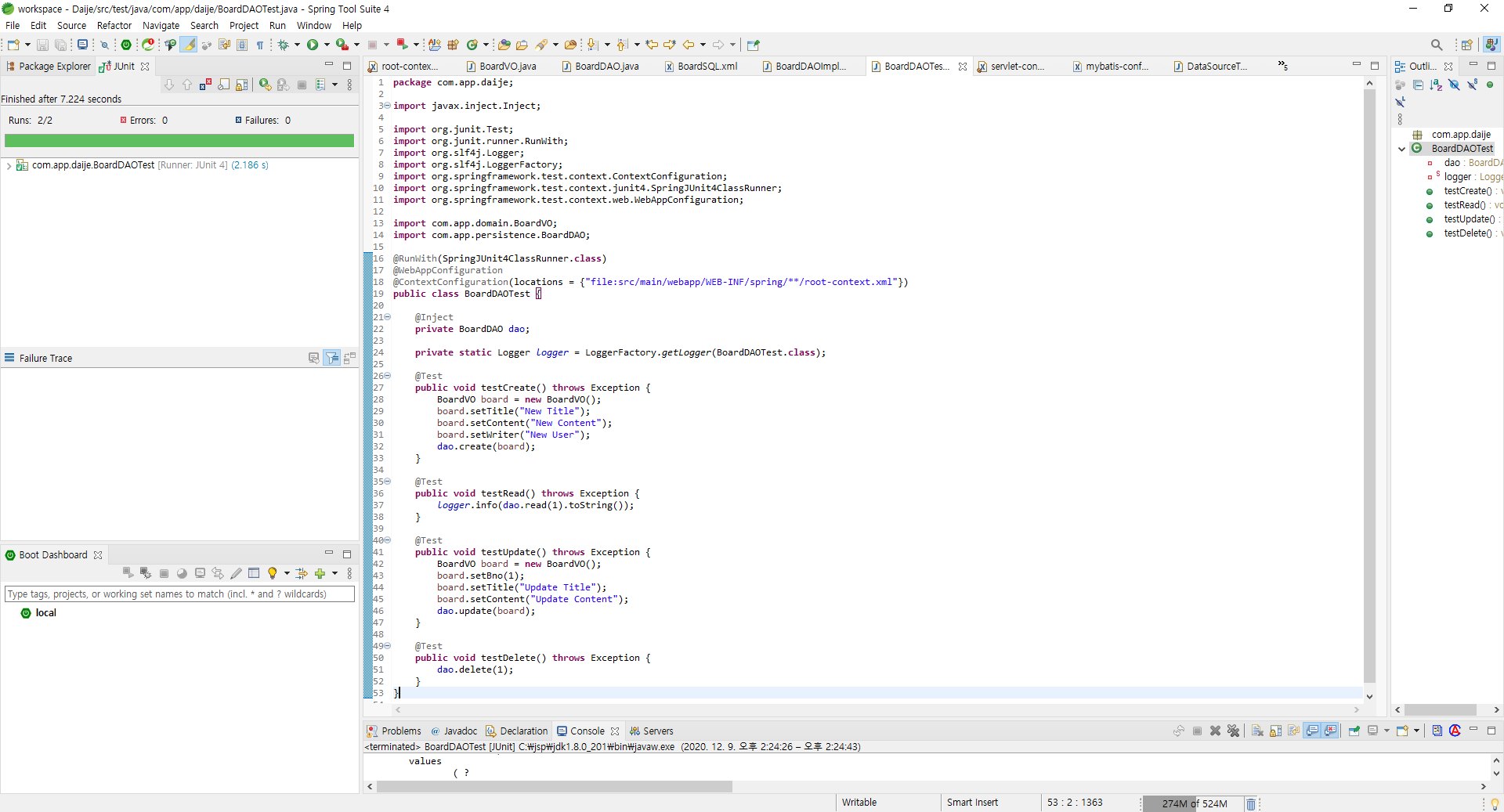Click Pin Console icon
The height and width of the screenshot is (812, 1504).
pyautogui.click(x=1354, y=731)
